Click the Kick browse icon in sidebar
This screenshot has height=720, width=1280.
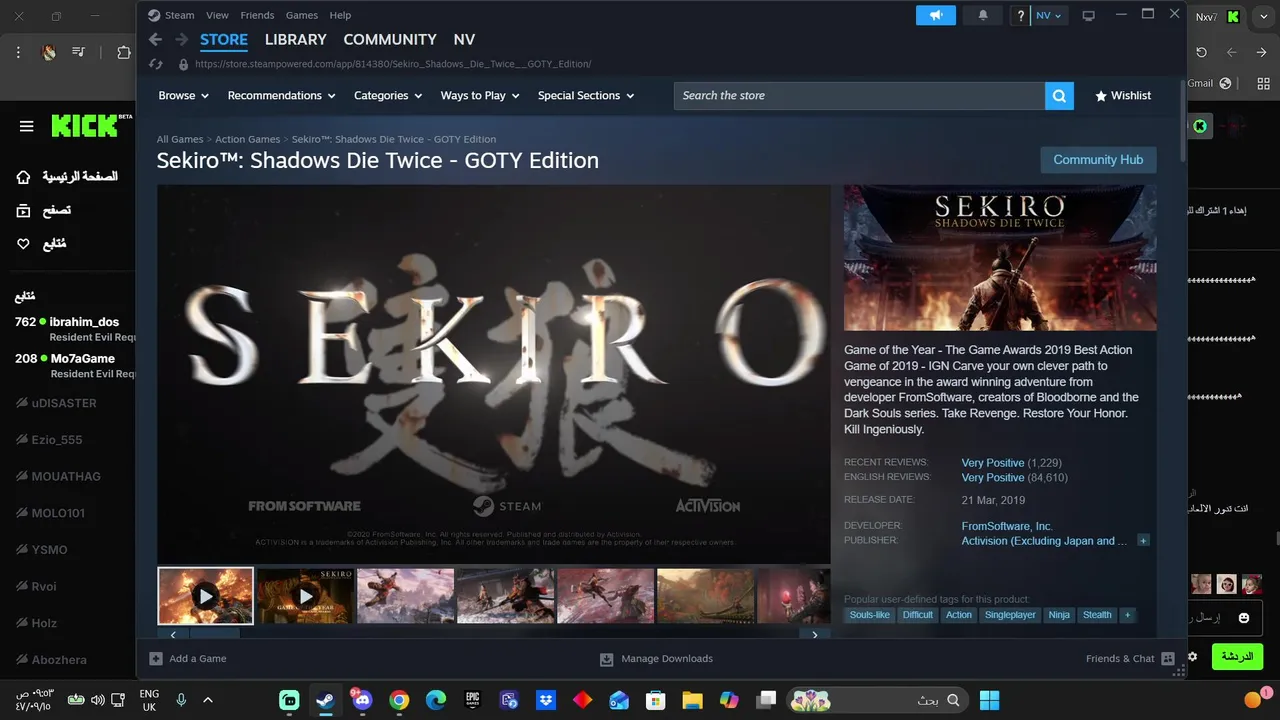pyautogui.click(x=24, y=210)
